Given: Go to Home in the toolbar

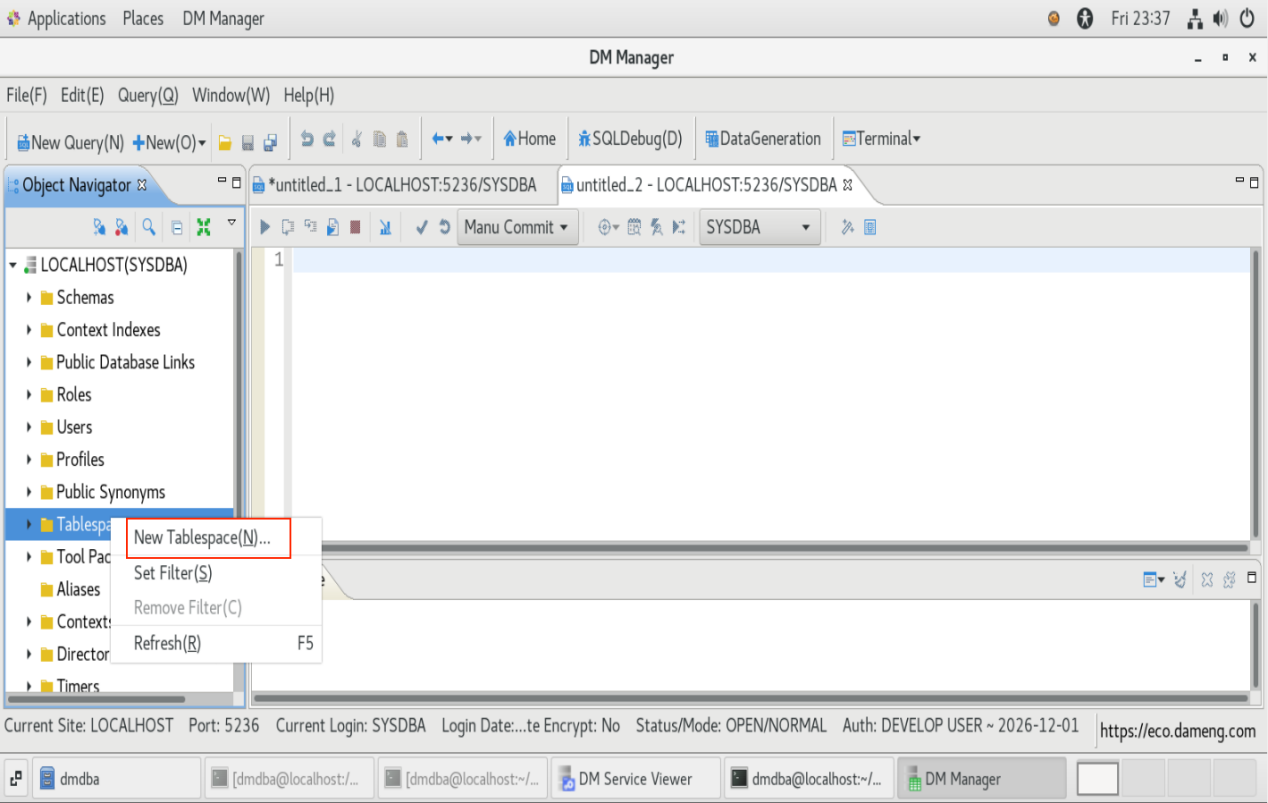Looking at the screenshot, I should tap(529, 139).
